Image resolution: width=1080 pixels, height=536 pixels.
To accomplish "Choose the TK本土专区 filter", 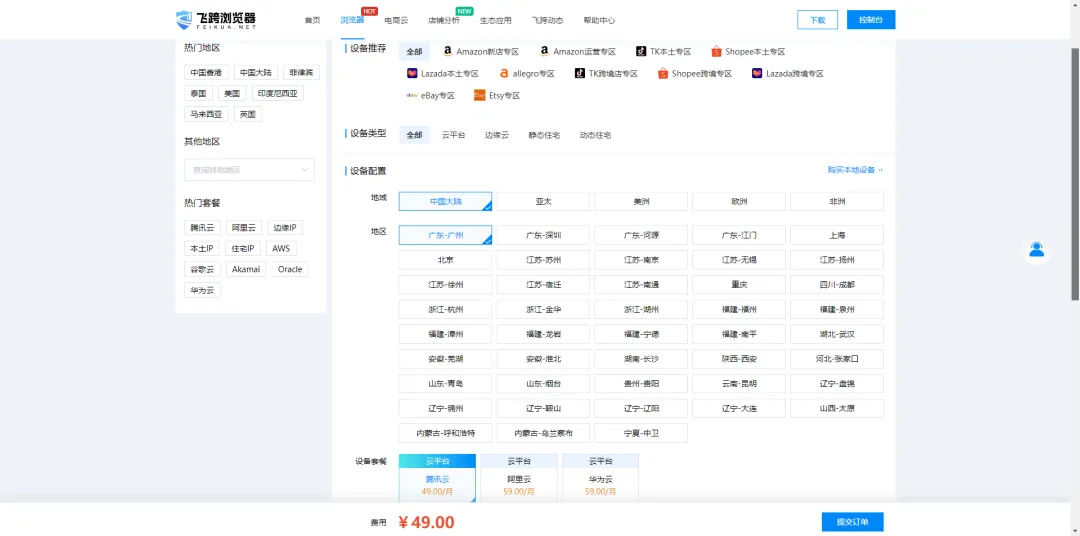I will [x=663, y=52].
